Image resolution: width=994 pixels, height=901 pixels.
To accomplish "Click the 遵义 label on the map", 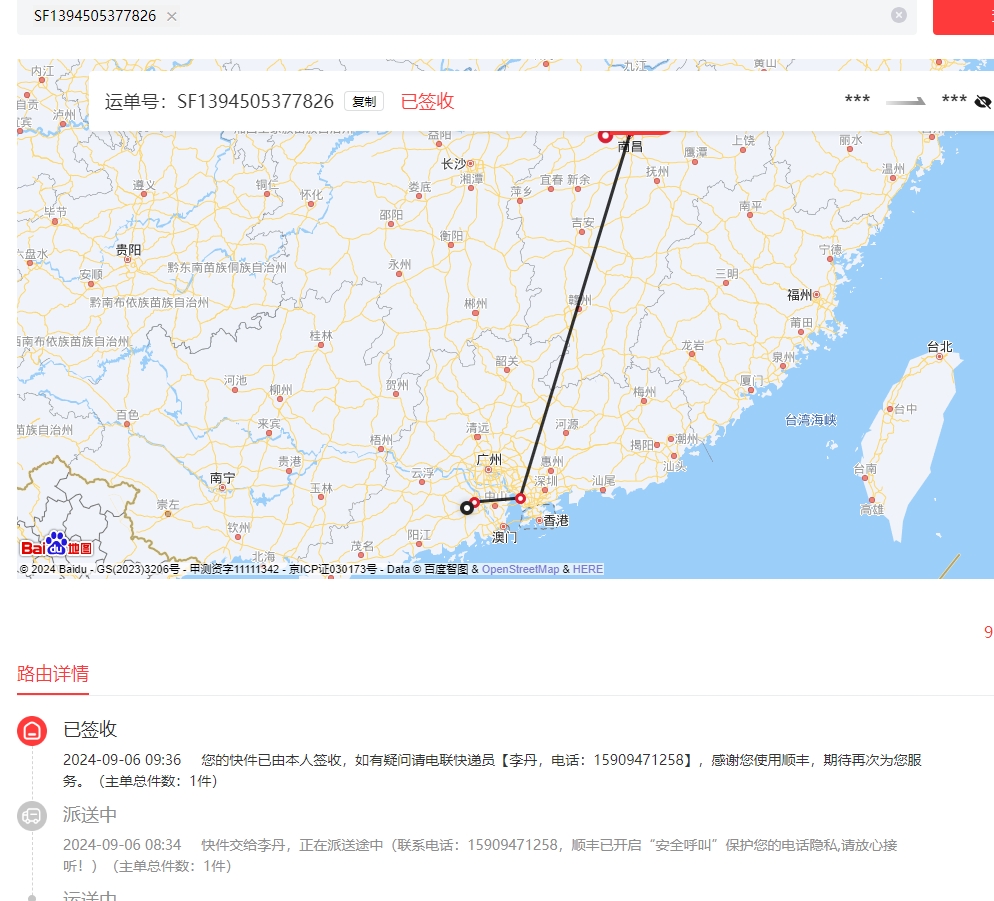I will click(144, 185).
